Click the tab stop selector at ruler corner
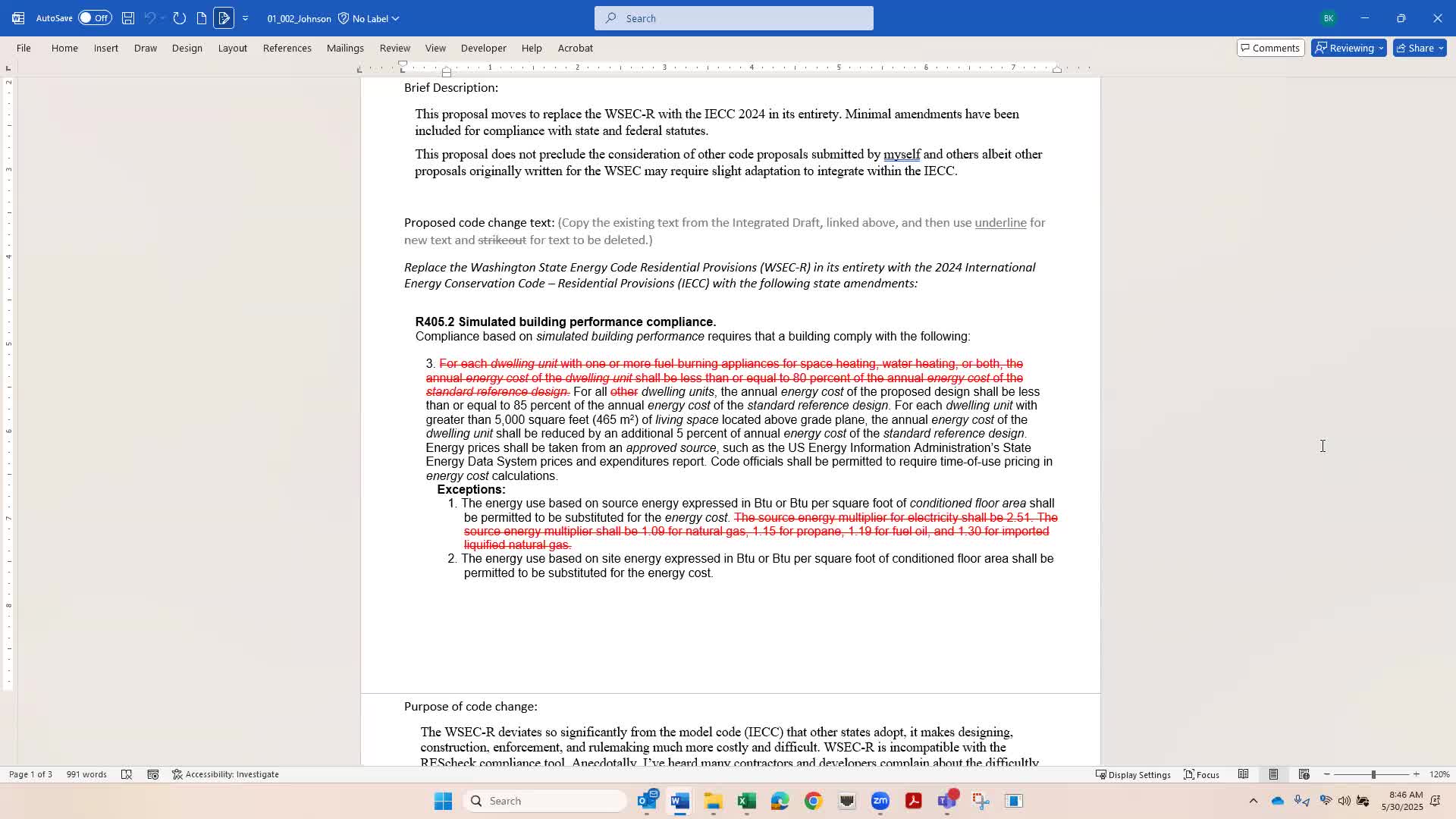The height and width of the screenshot is (819, 1456). 8,68
